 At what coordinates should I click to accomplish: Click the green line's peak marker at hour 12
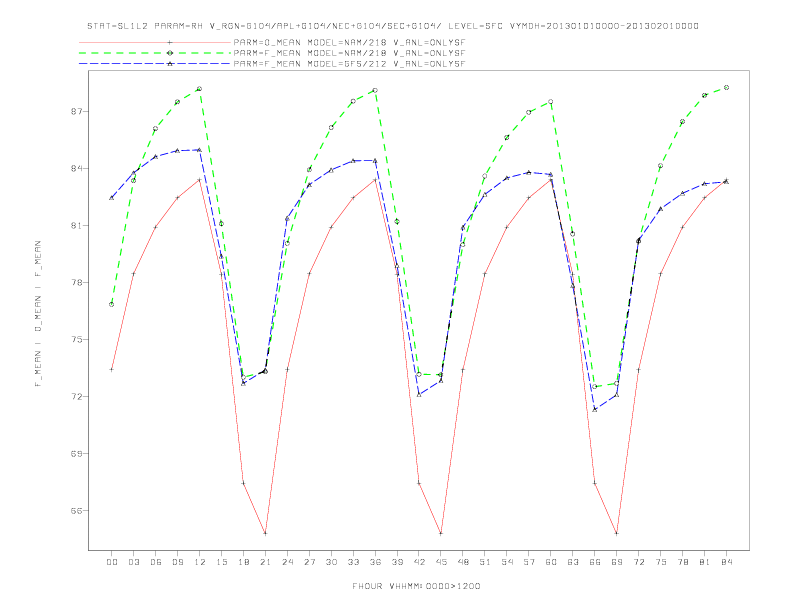tap(200, 89)
